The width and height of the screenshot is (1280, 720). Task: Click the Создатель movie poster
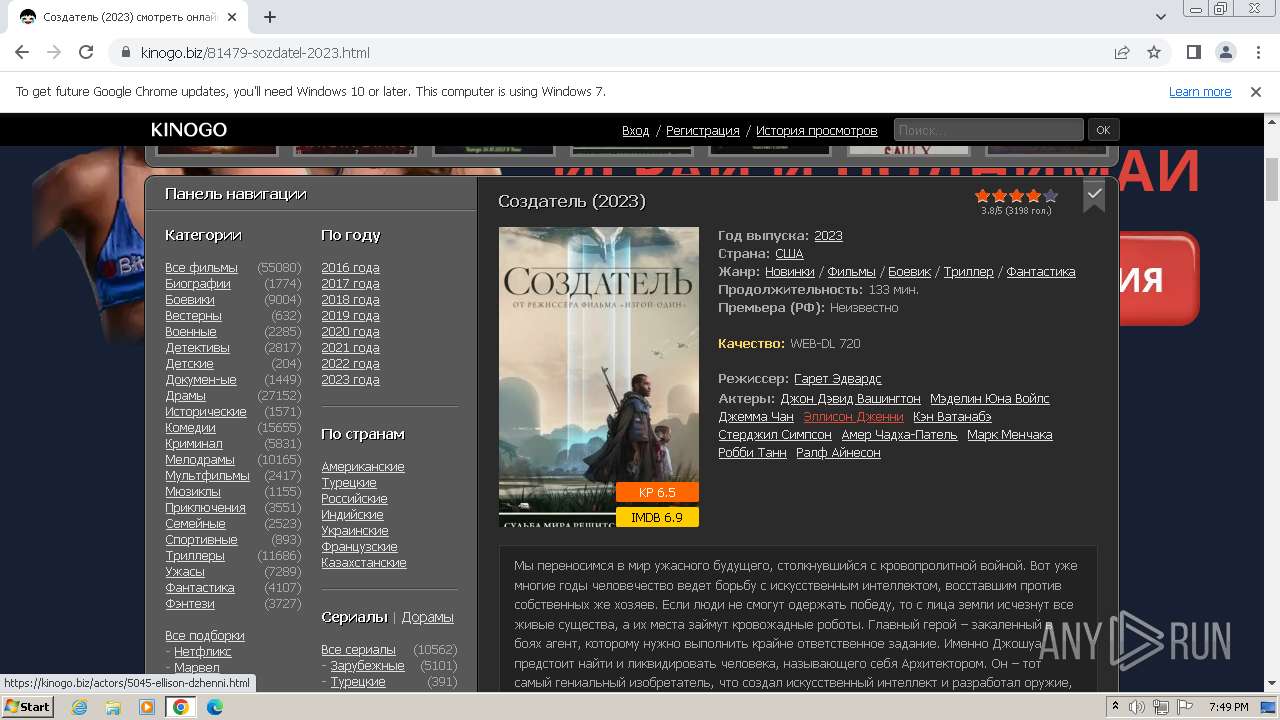[599, 377]
